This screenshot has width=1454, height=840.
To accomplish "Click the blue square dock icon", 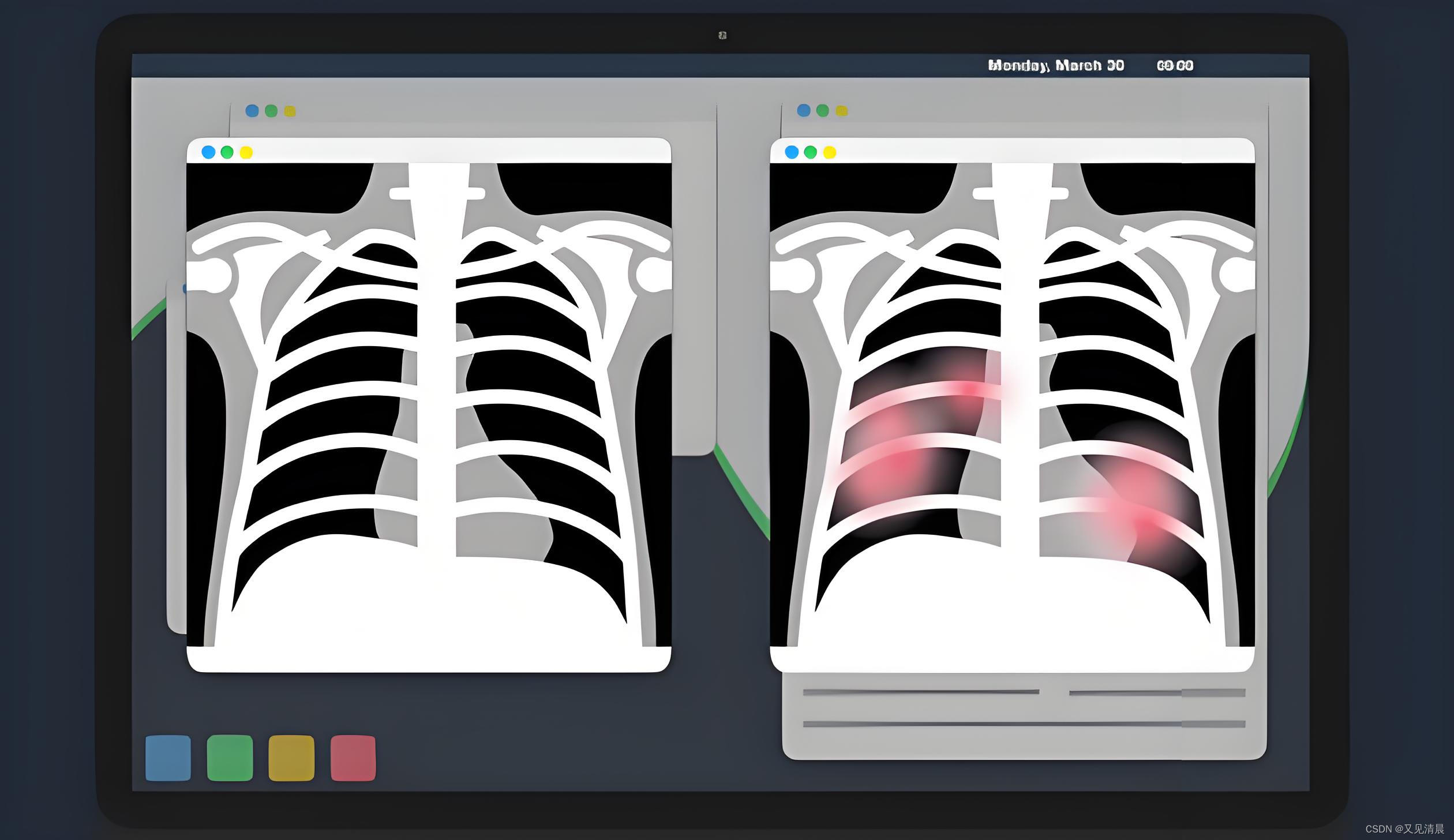I will click(x=168, y=757).
